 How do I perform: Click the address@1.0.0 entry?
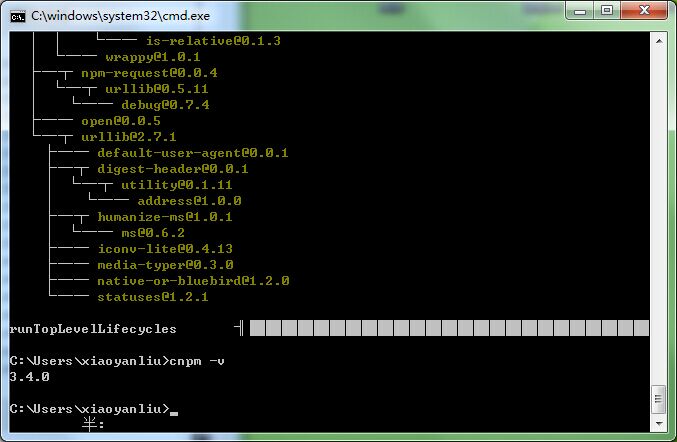(189, 201)
